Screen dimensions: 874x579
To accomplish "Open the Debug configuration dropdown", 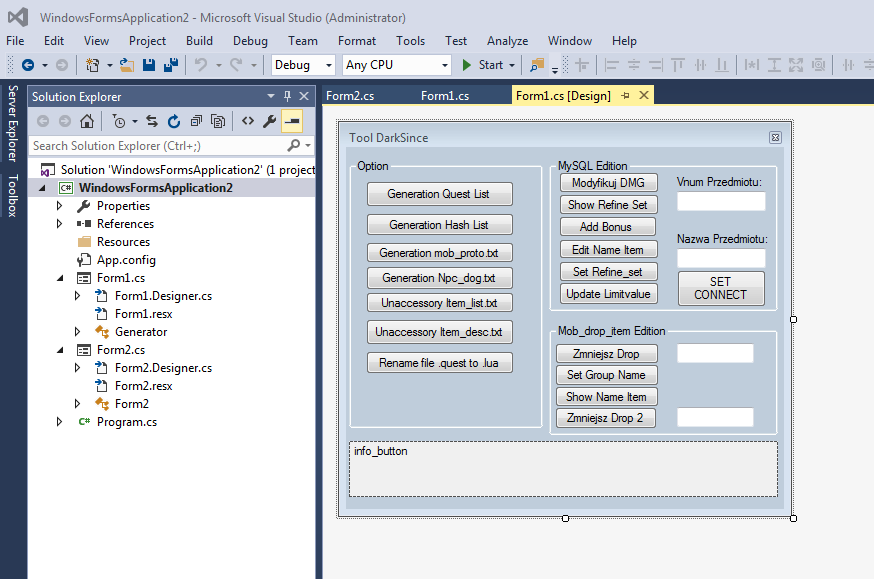I will click(329, 65).
